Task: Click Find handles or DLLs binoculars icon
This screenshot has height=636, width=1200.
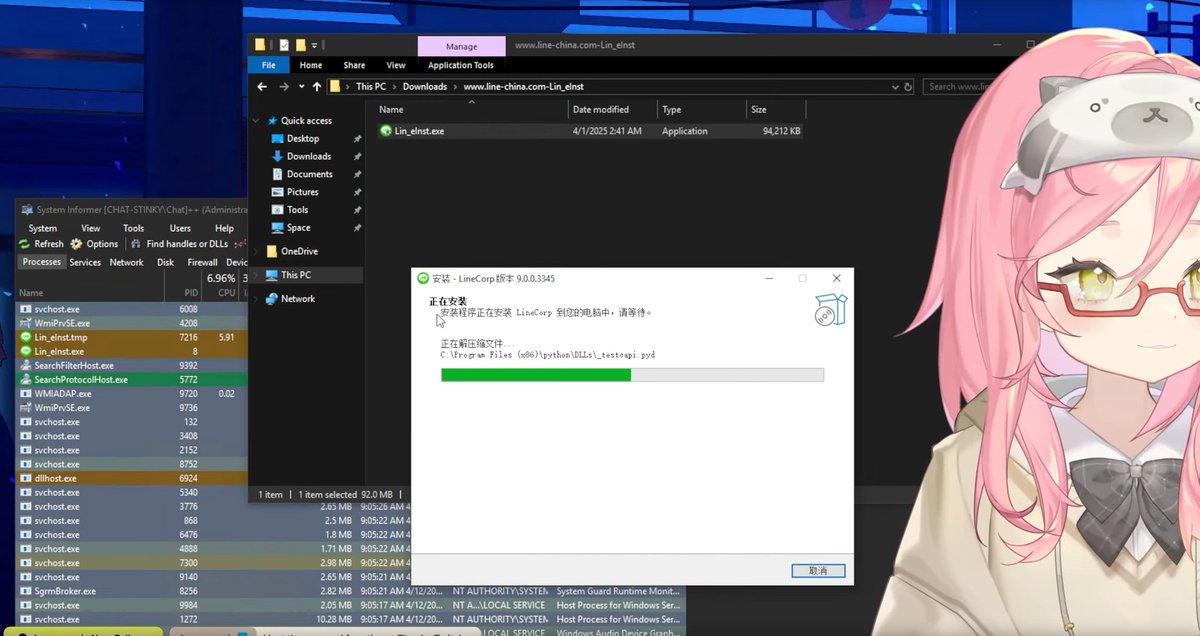Action: [136, 244]
